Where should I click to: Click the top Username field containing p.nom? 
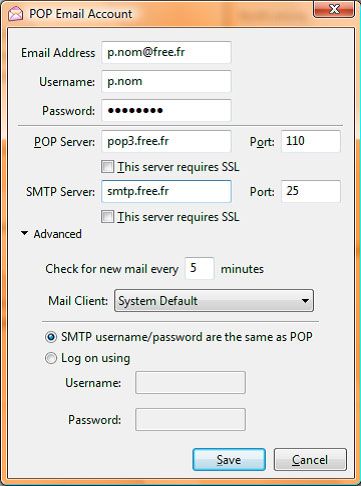tap(166, 81)
